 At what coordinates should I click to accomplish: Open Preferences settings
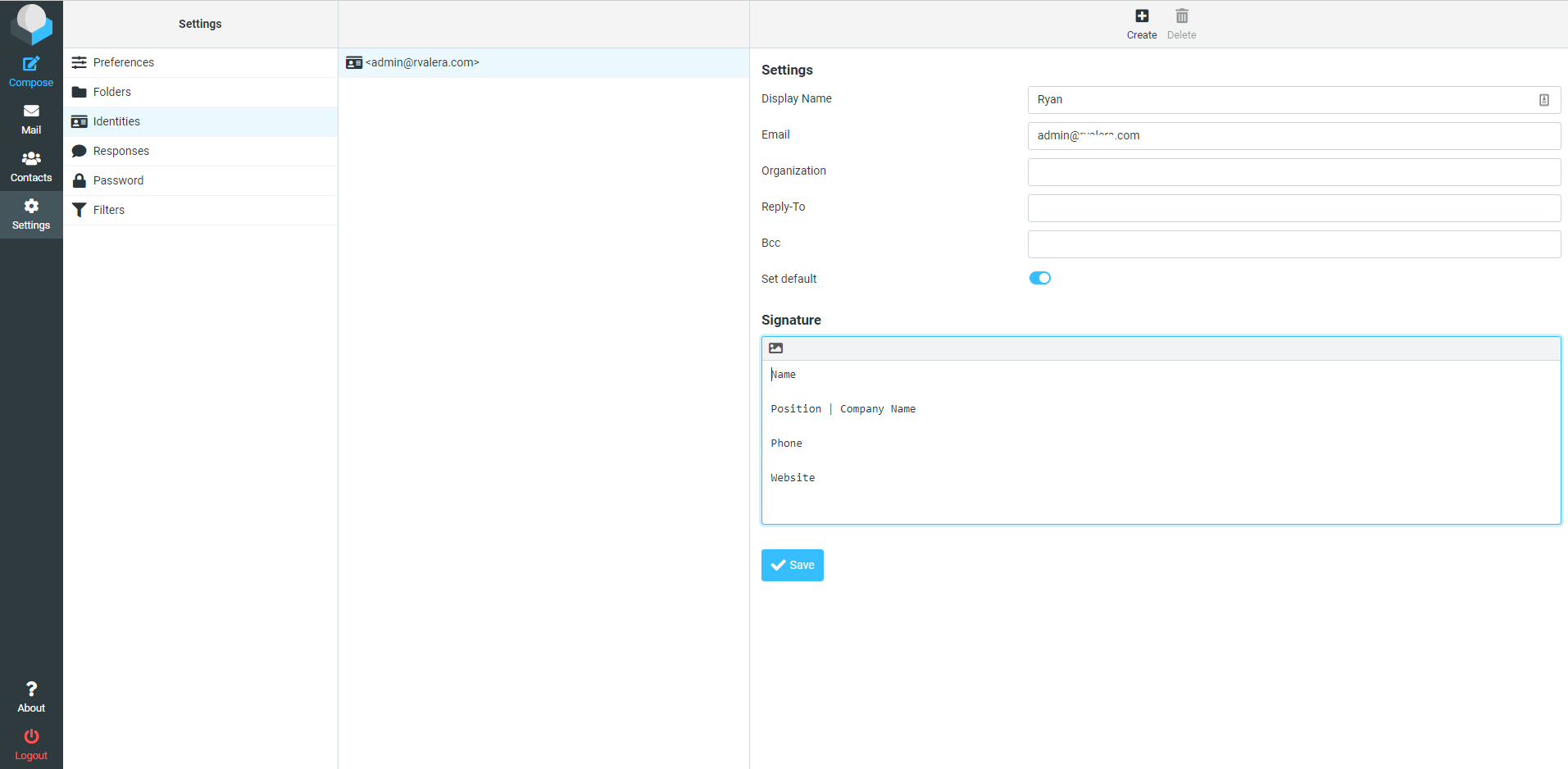[123, 62]
